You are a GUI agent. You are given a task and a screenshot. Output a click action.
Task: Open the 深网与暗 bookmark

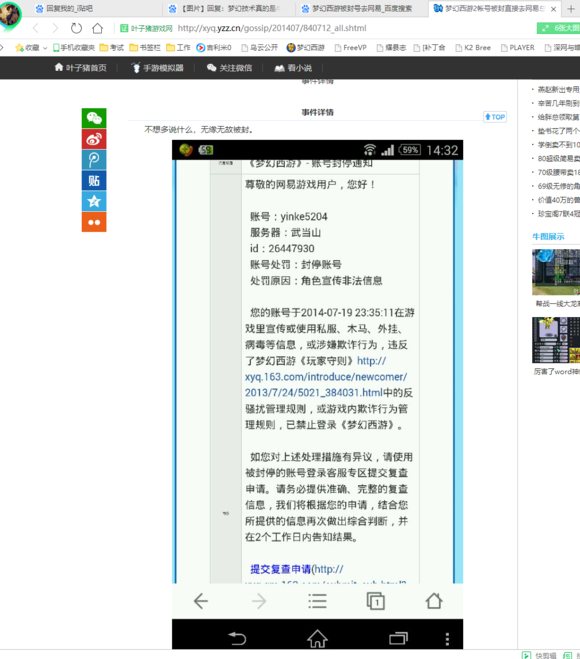tap(562, 47)
